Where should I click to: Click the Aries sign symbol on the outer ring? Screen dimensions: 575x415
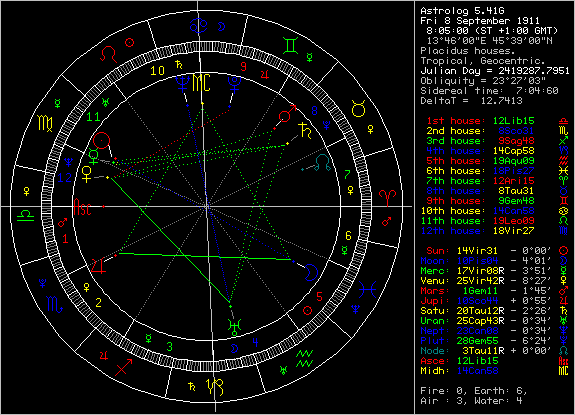click(x=388, y=198)
